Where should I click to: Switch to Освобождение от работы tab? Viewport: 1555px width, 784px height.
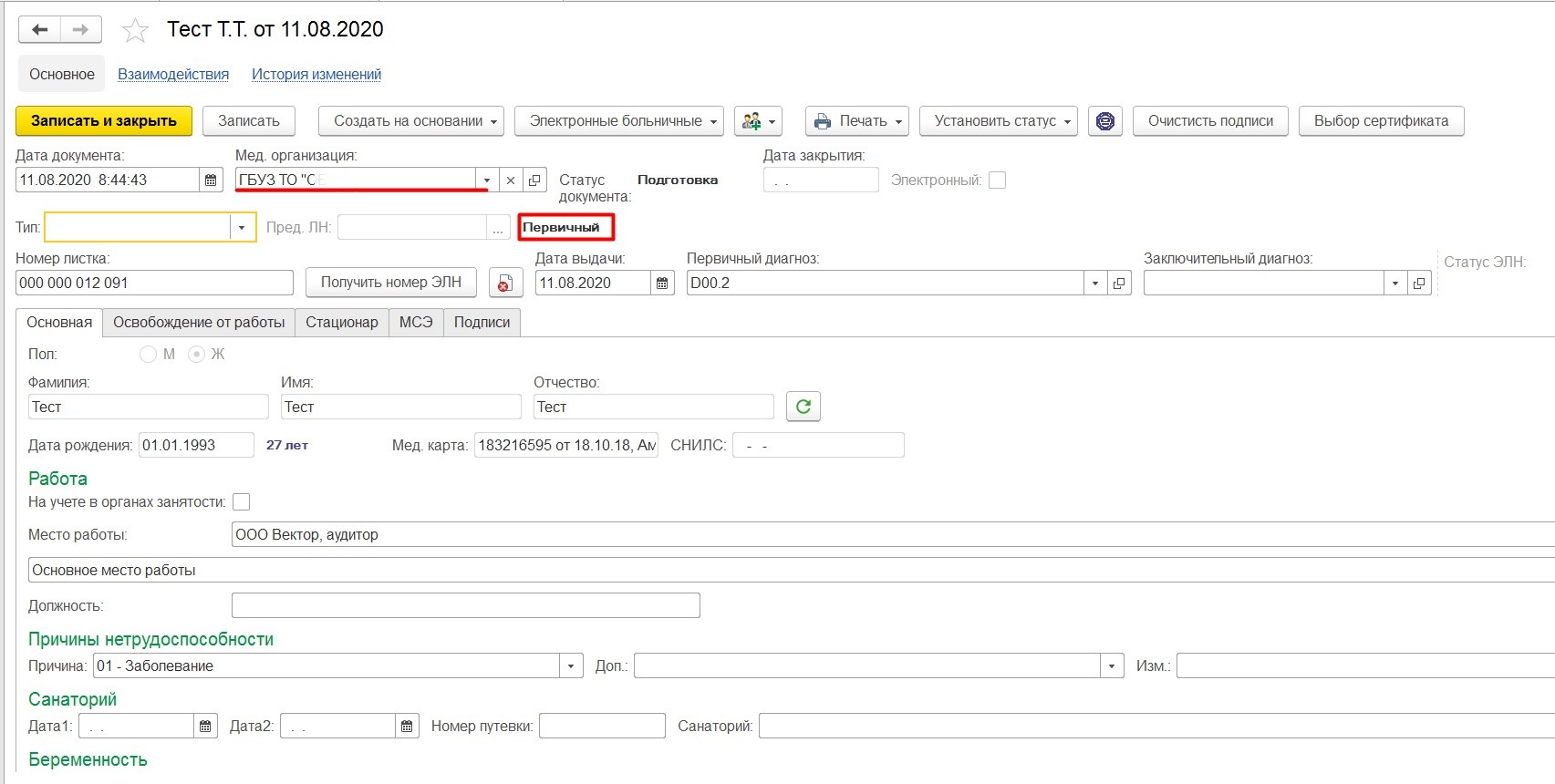click(x=199, y=323)
